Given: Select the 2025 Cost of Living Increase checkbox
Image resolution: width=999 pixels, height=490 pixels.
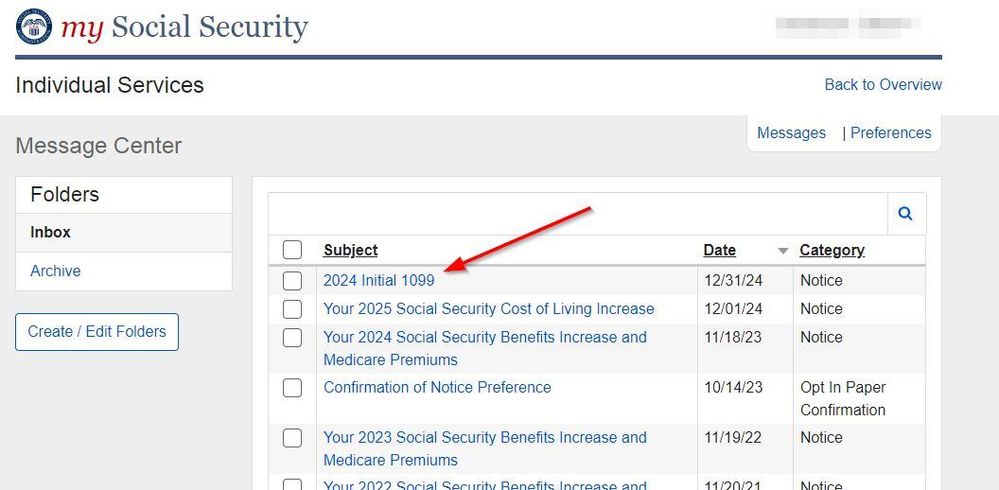Looking at the screenshot, I should coord(292,309).
